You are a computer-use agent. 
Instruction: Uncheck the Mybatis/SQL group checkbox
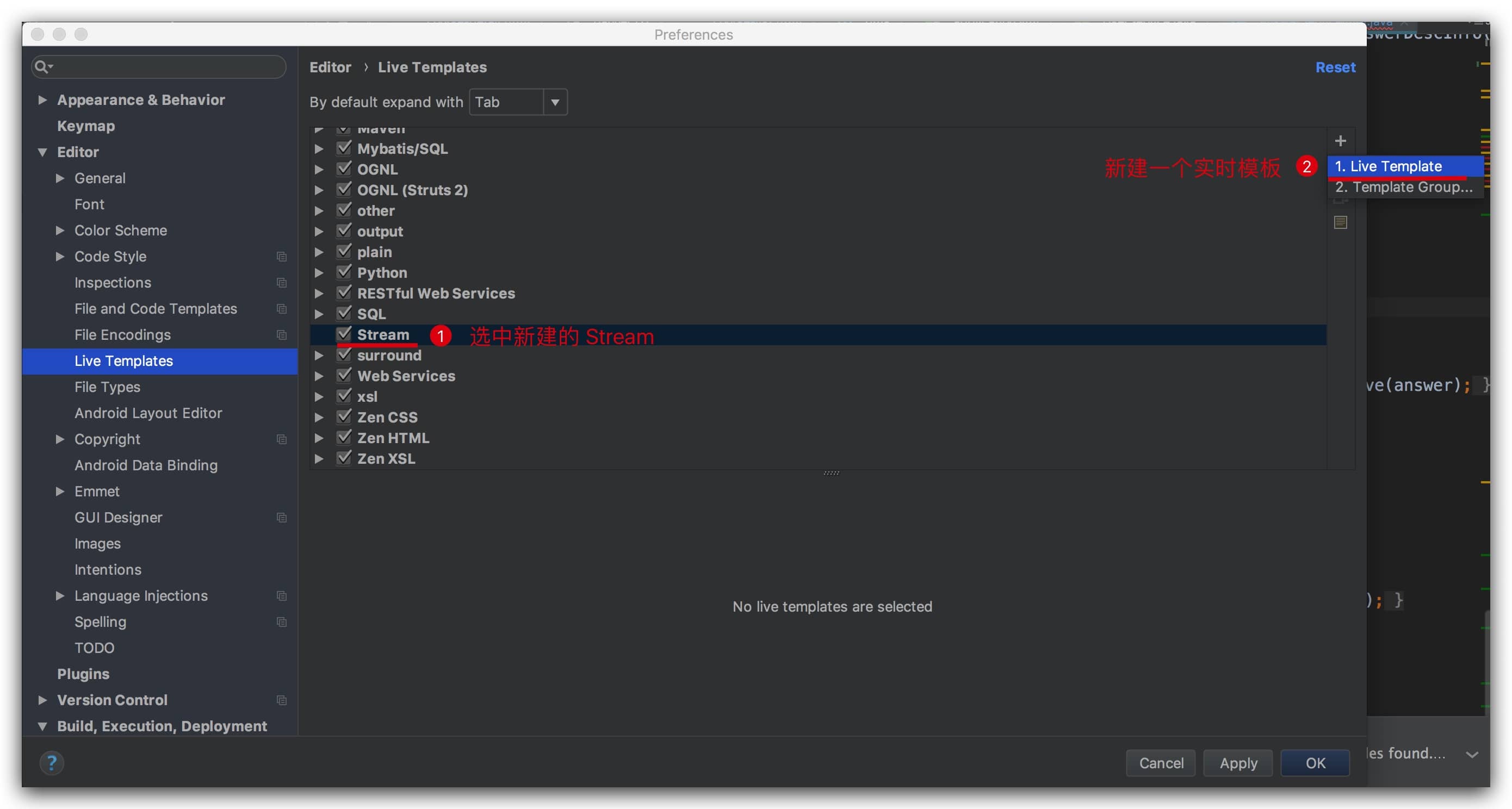[344, 148]
